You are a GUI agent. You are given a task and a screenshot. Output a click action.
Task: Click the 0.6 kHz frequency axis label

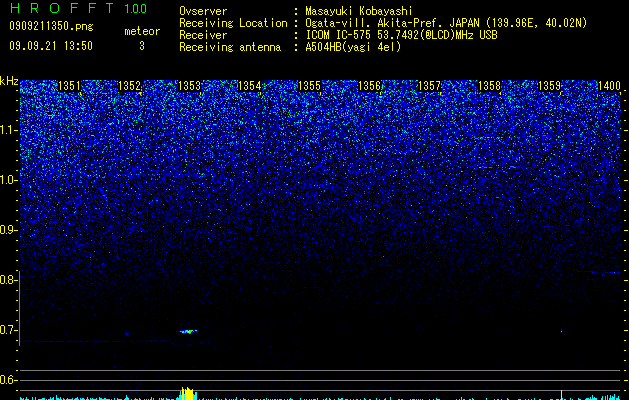(x=9, y=380)
